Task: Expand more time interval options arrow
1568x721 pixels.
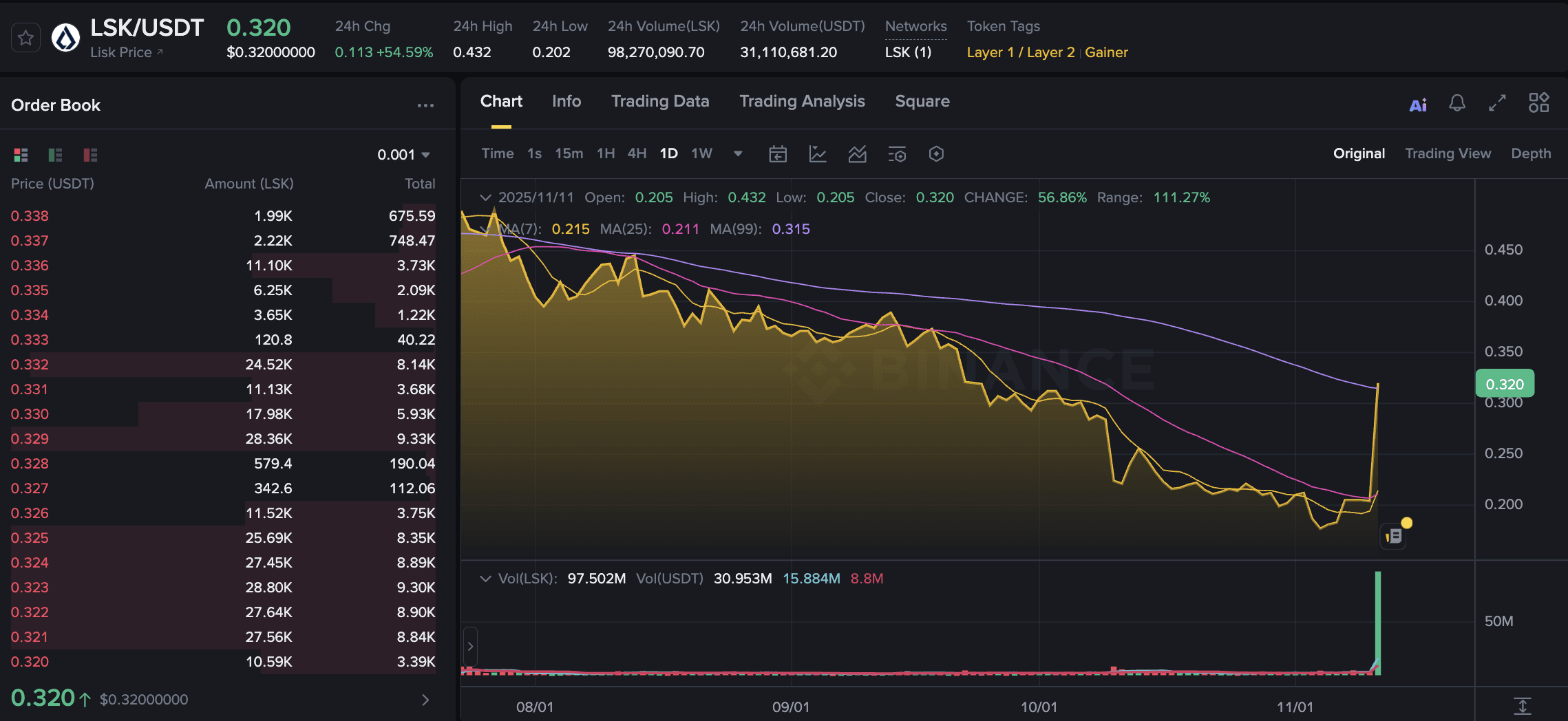Action: click(738, 153)
